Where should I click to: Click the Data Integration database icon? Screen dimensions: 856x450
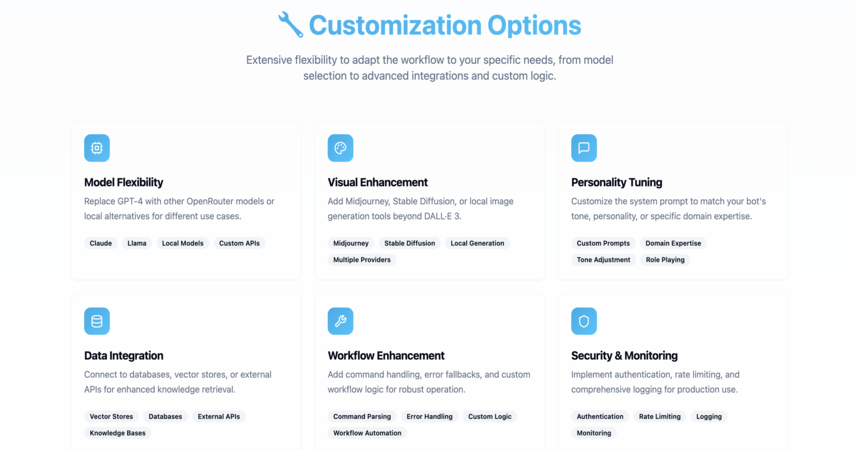tap(97, 321)
